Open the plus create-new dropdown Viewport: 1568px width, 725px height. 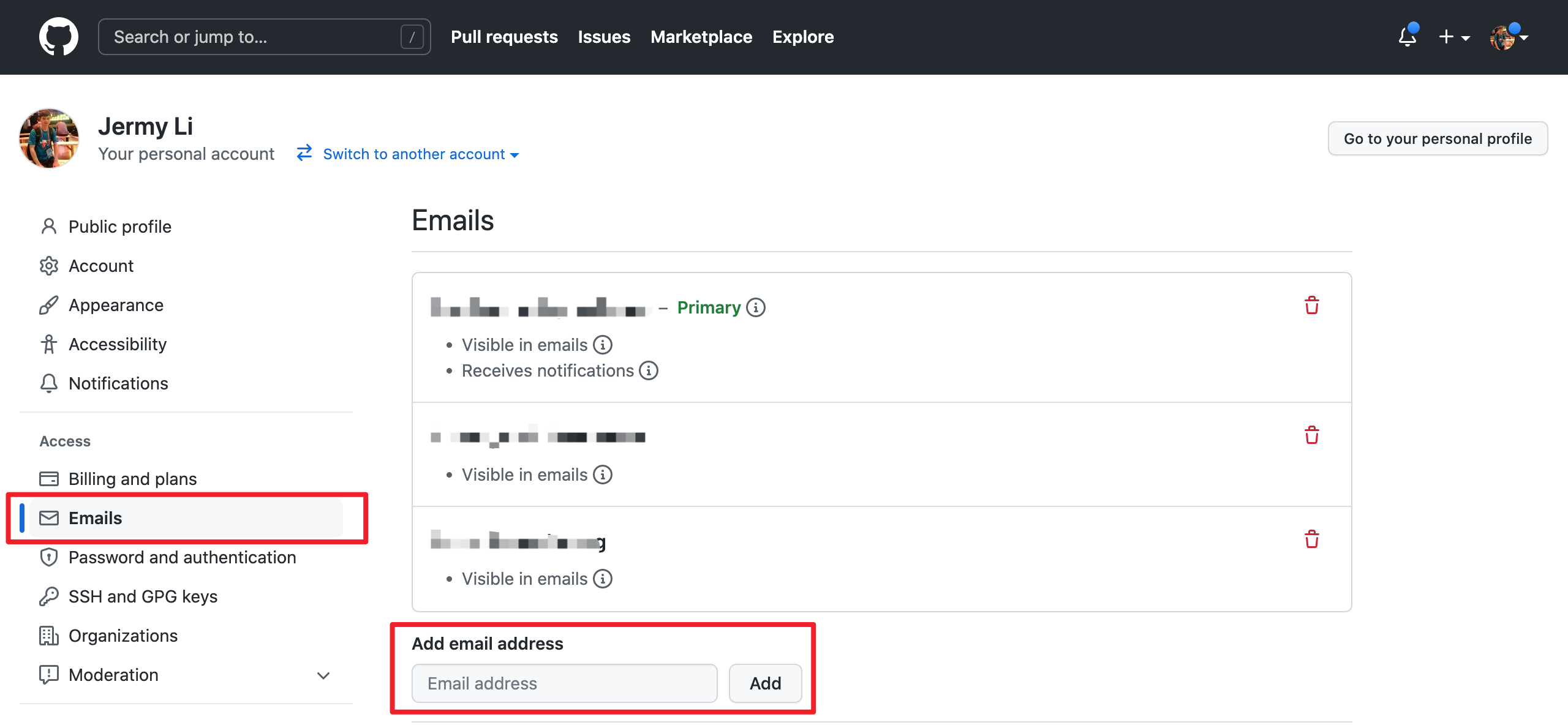(1454, 37)
